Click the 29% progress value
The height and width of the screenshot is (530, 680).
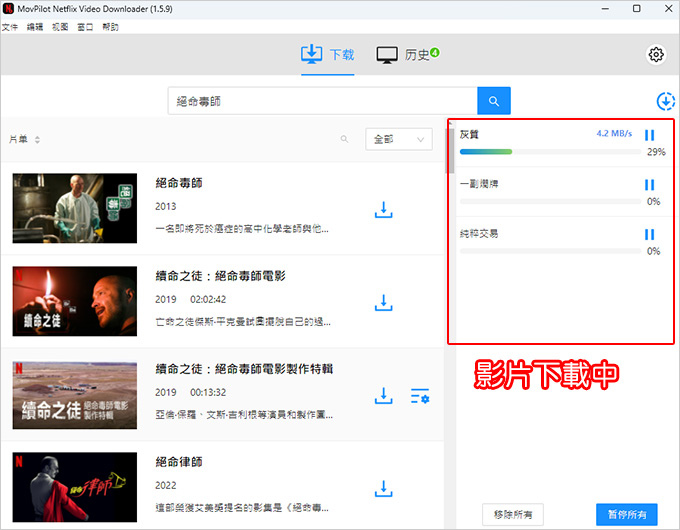656,152
